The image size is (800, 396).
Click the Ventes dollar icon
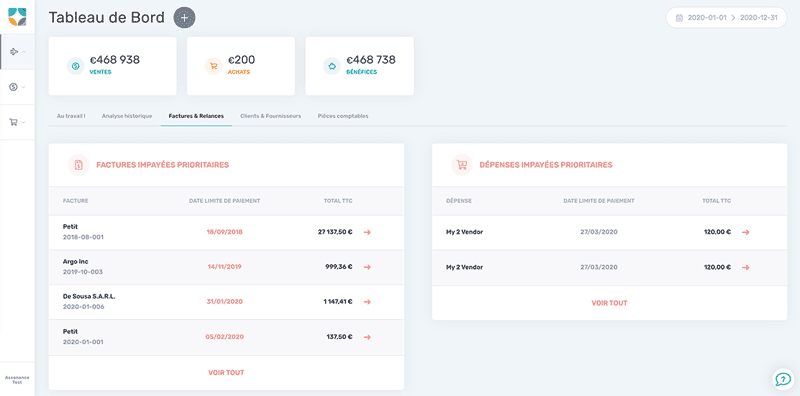[x=76, y=66]
